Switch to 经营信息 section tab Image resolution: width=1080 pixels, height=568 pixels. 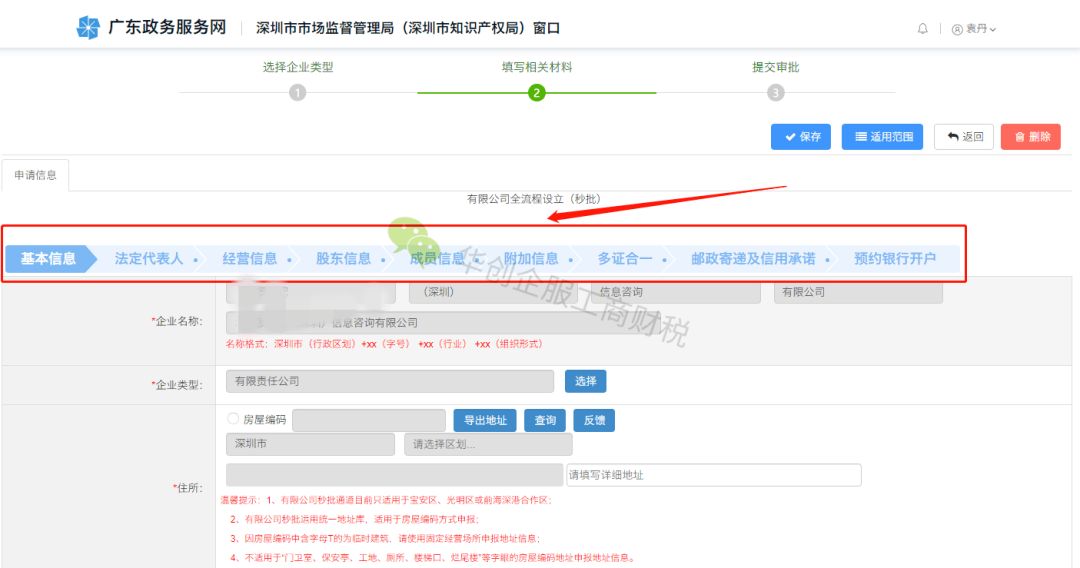pyautogui.click(x=249, y=259)
